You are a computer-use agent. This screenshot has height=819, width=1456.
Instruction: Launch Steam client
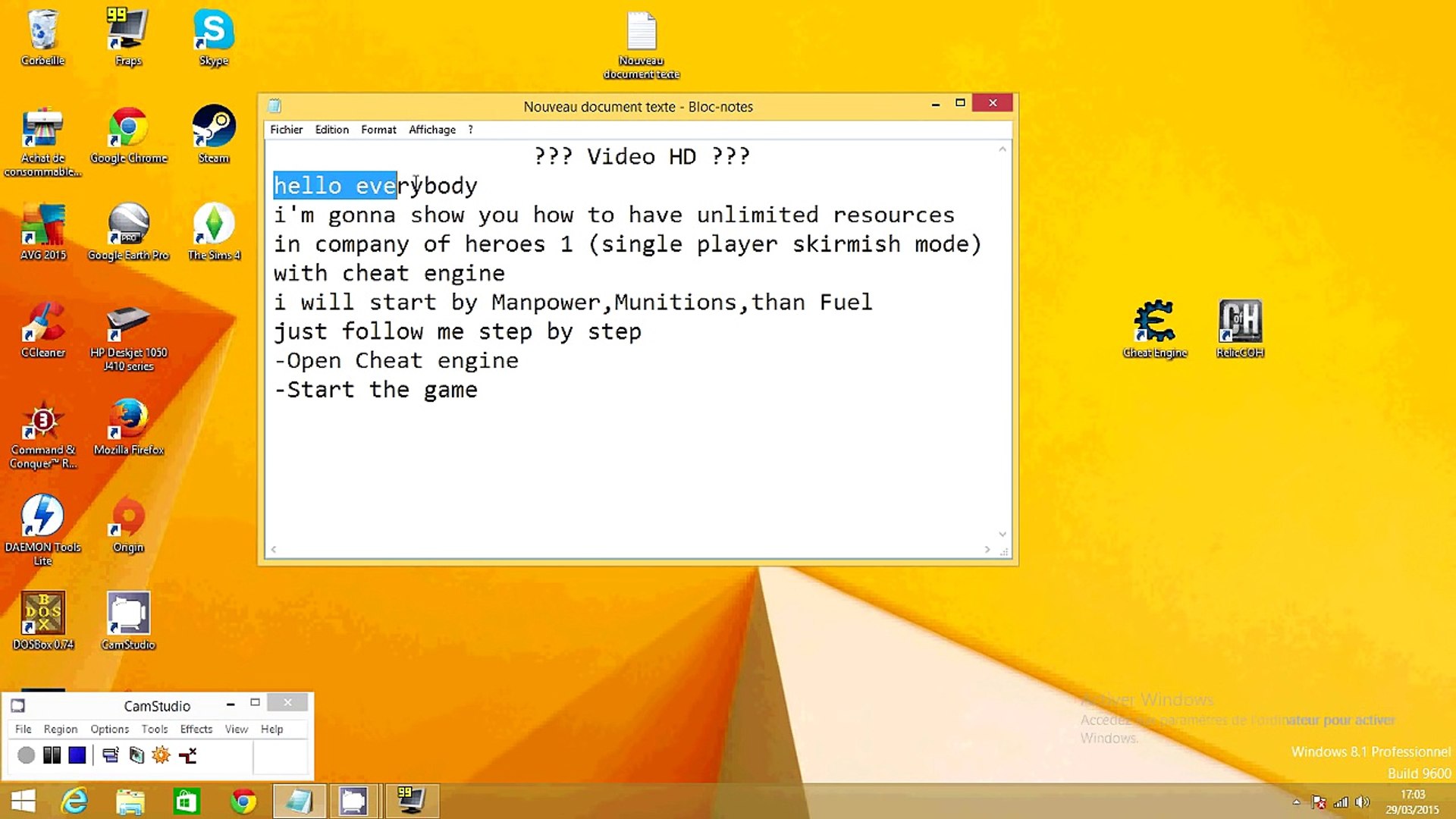(214, 136)
